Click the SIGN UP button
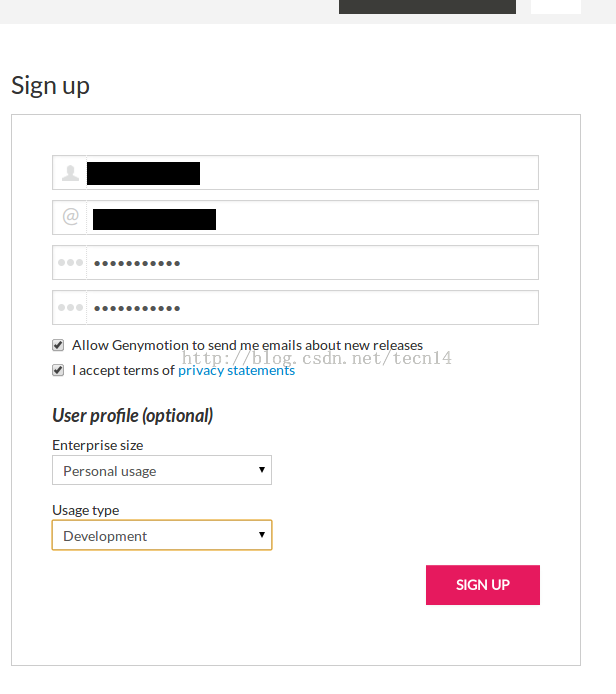This screenshot has height=694, width=616. pos(483,585)
